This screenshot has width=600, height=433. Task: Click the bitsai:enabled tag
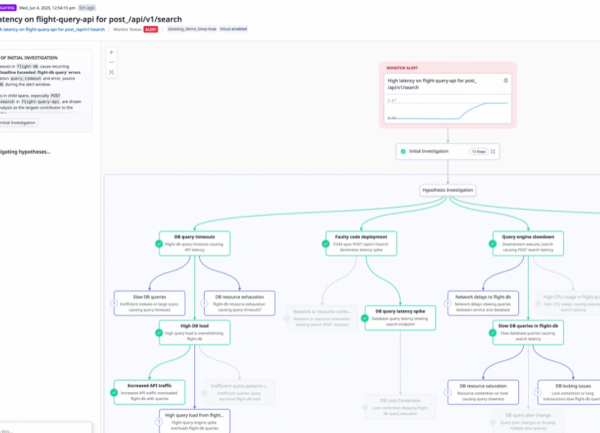coord(233,29)
